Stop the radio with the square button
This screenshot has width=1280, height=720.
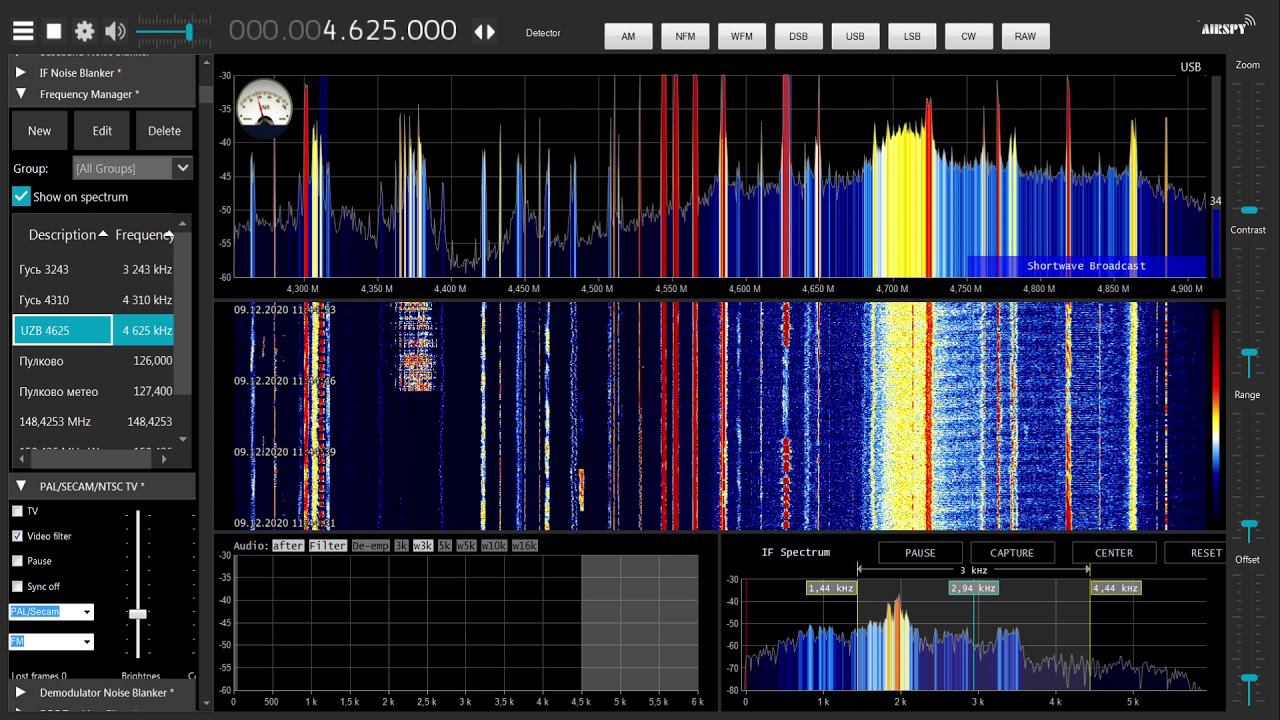click(54, 32)
